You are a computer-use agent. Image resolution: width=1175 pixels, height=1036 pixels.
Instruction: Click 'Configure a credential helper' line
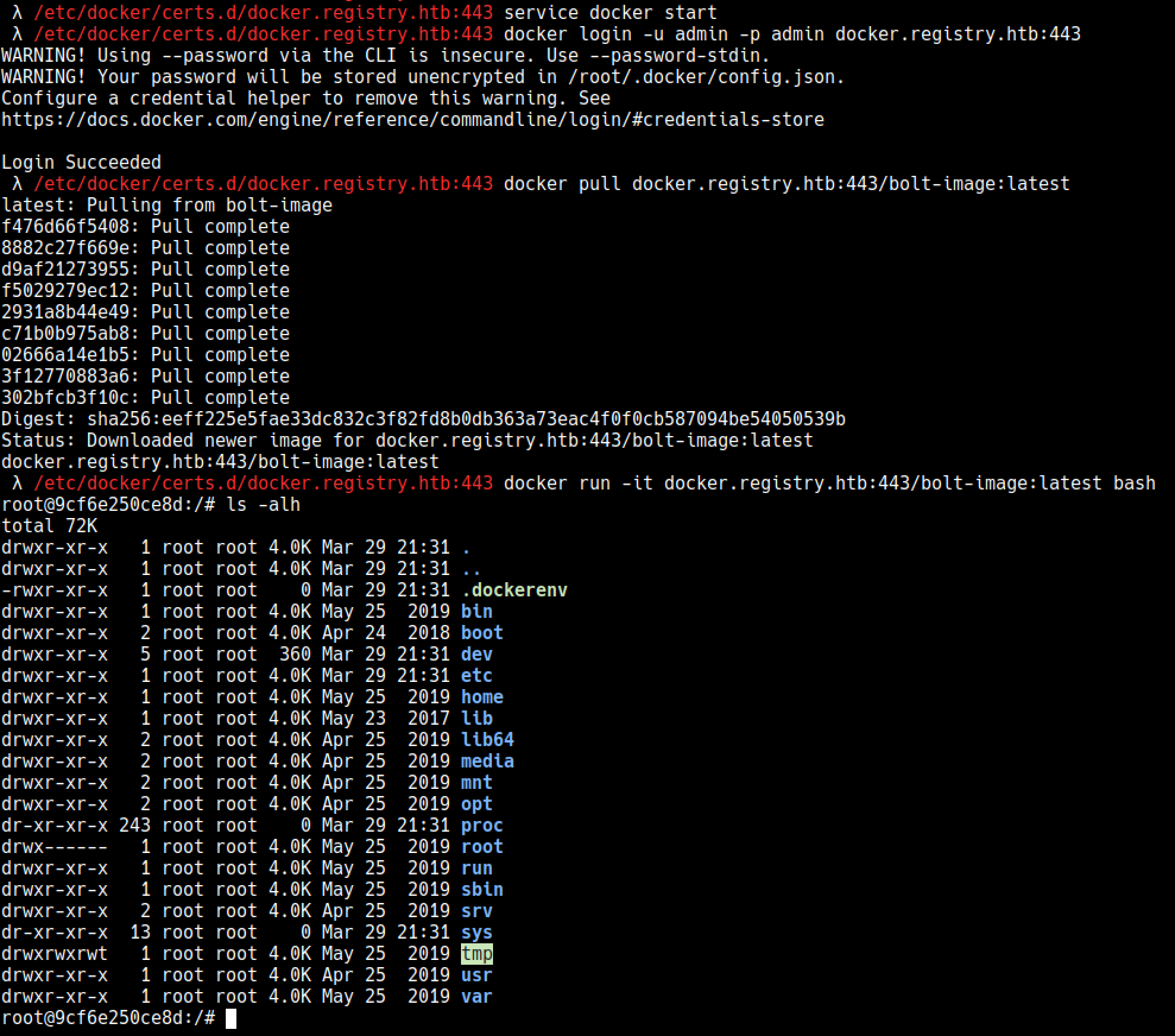coord(306,98)
